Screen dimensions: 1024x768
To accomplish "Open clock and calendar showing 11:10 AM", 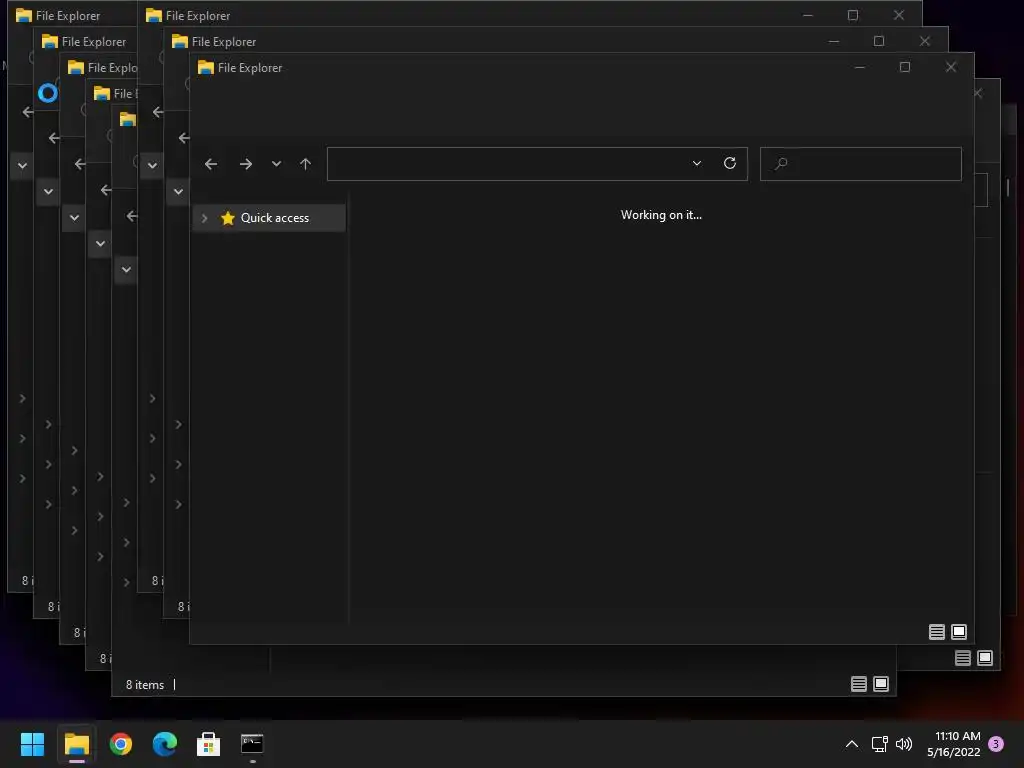I will 954,744.
